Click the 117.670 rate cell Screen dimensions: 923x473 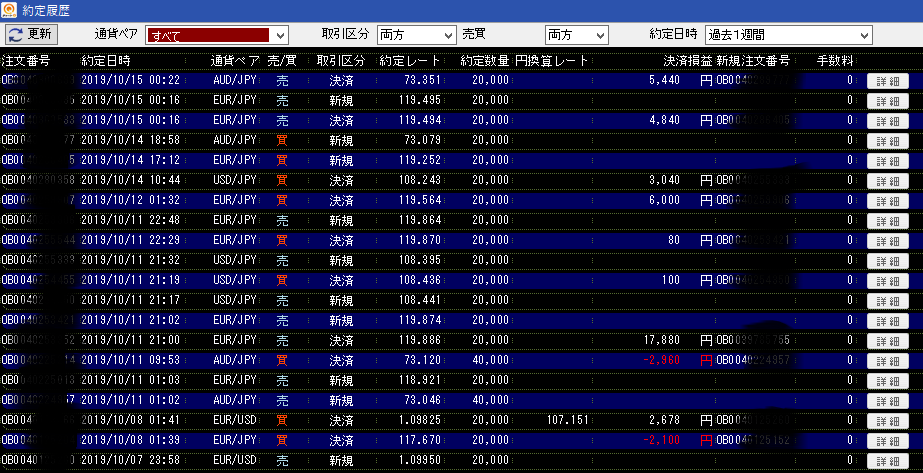[x=420, y=440]
